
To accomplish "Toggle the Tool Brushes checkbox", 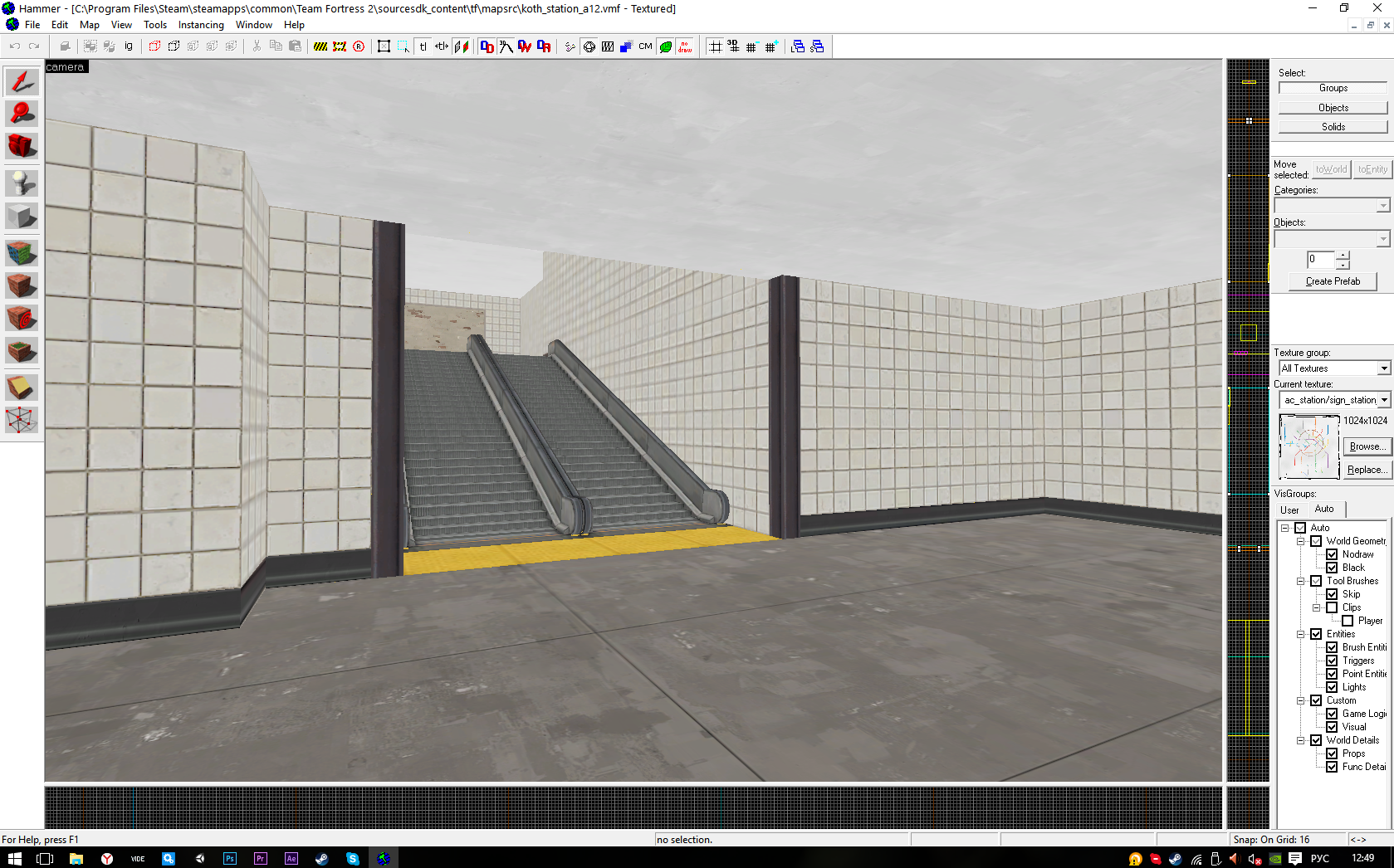I will coord(1316,581).
